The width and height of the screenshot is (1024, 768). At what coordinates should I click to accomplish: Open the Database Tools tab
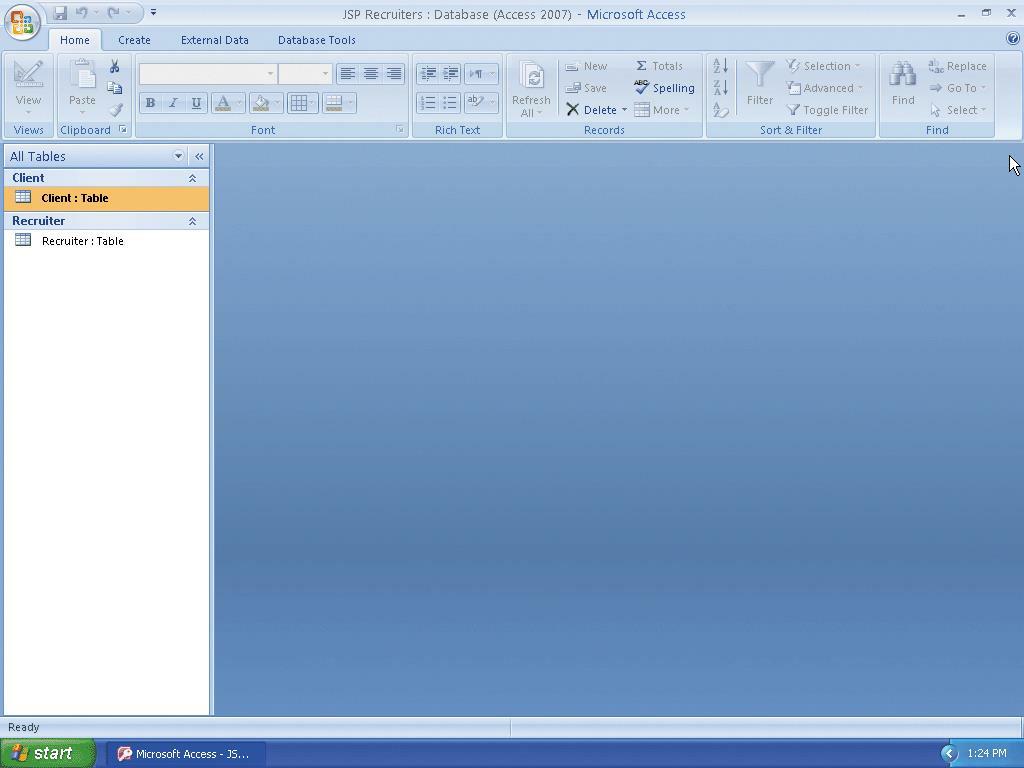coord(317,40)
